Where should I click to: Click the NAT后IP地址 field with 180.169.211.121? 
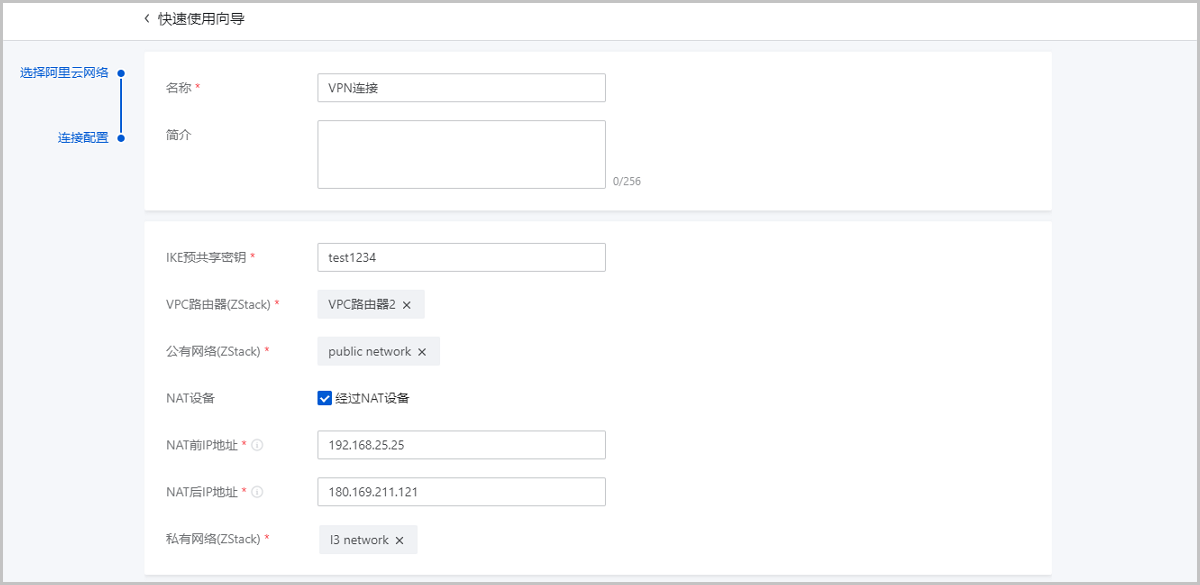[x=461, y=492]
